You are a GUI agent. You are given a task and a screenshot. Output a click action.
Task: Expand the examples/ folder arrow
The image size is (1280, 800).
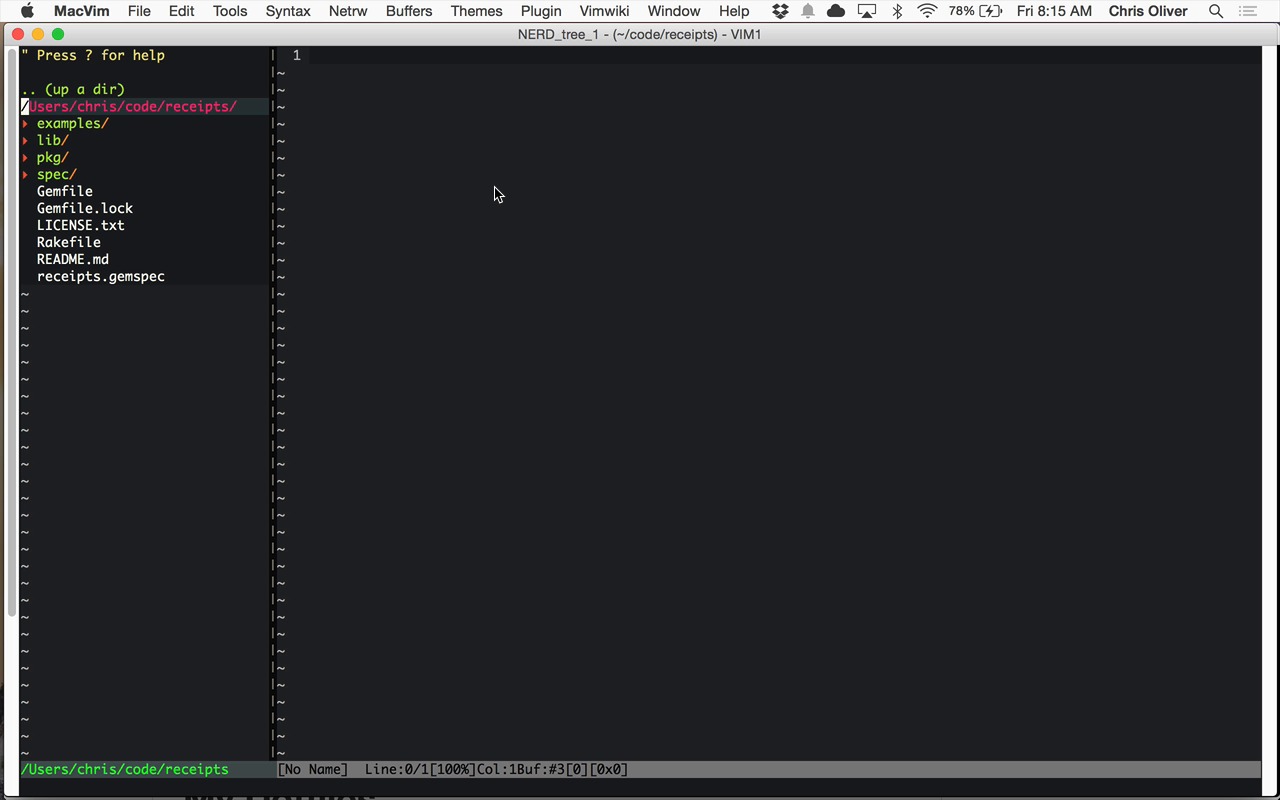(x=25, y=124)
